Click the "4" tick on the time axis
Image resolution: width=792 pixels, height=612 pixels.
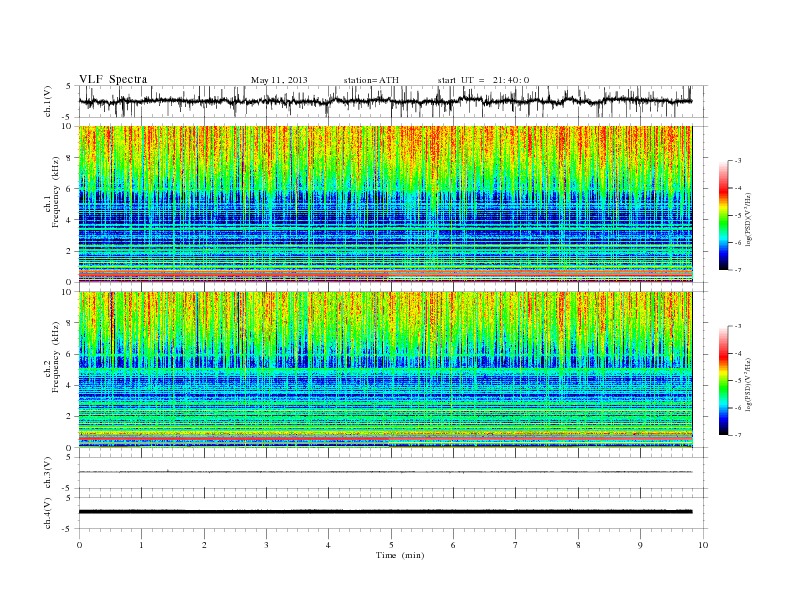point(328,545)
